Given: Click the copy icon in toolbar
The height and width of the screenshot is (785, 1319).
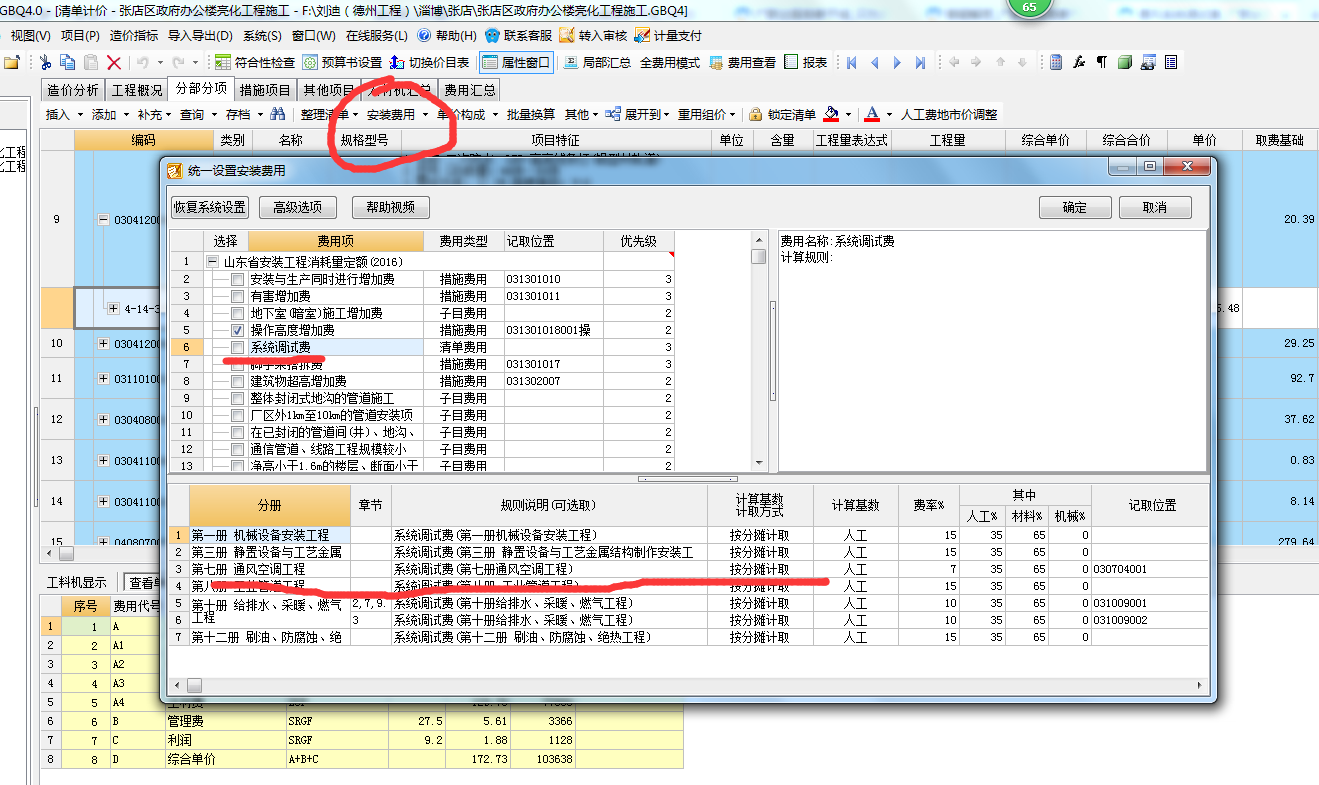Looking at the screenshot, I should coord(68,62).
